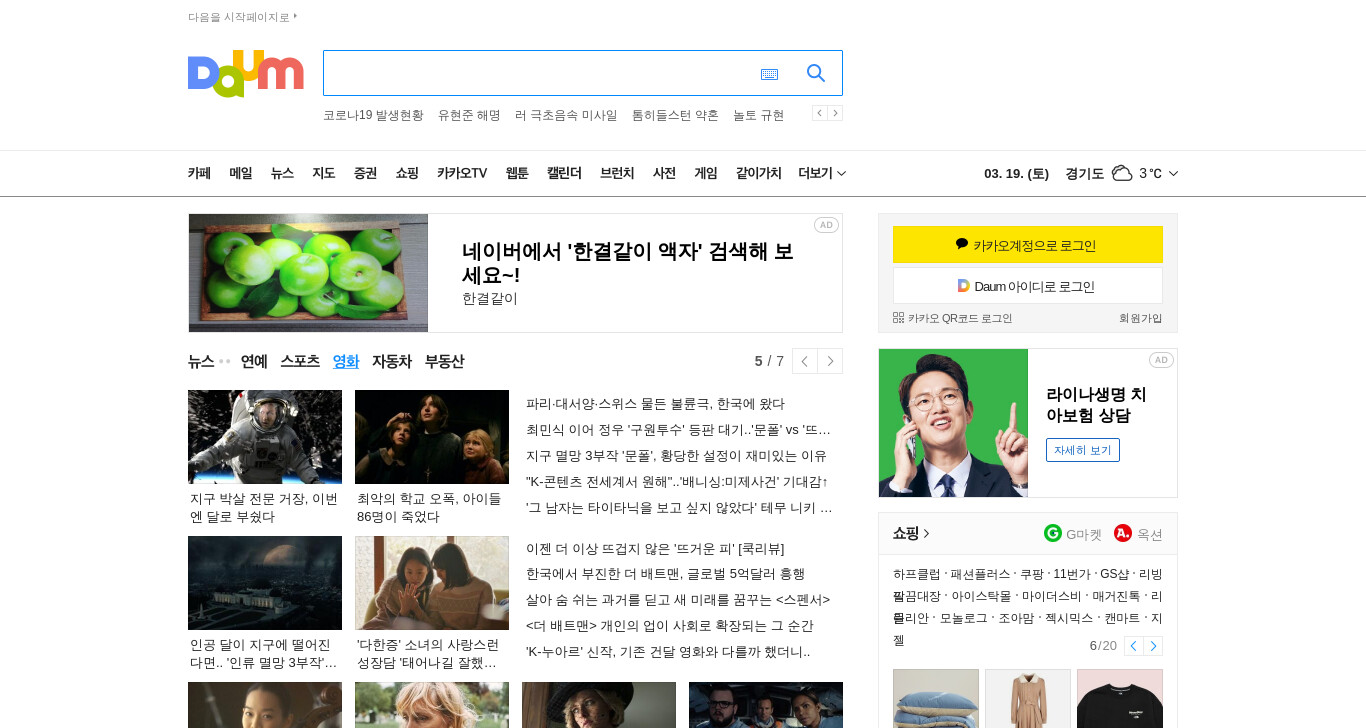Viewport: 1366px width, 728px height.
Task: Go to next news page arrow
Action: click(830, 361)
